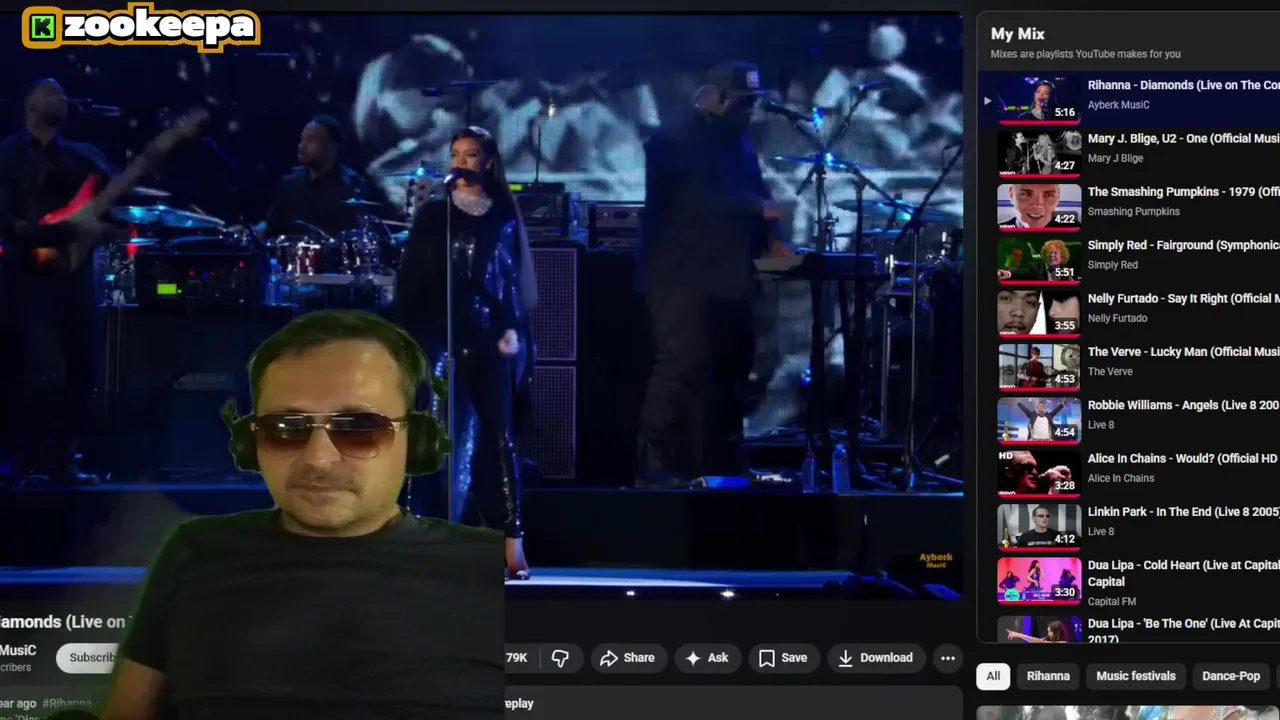Click the Subscribe button
The width and height of the screenshot is (1280, 720).
pyautogui.click(x=92, y=657)
